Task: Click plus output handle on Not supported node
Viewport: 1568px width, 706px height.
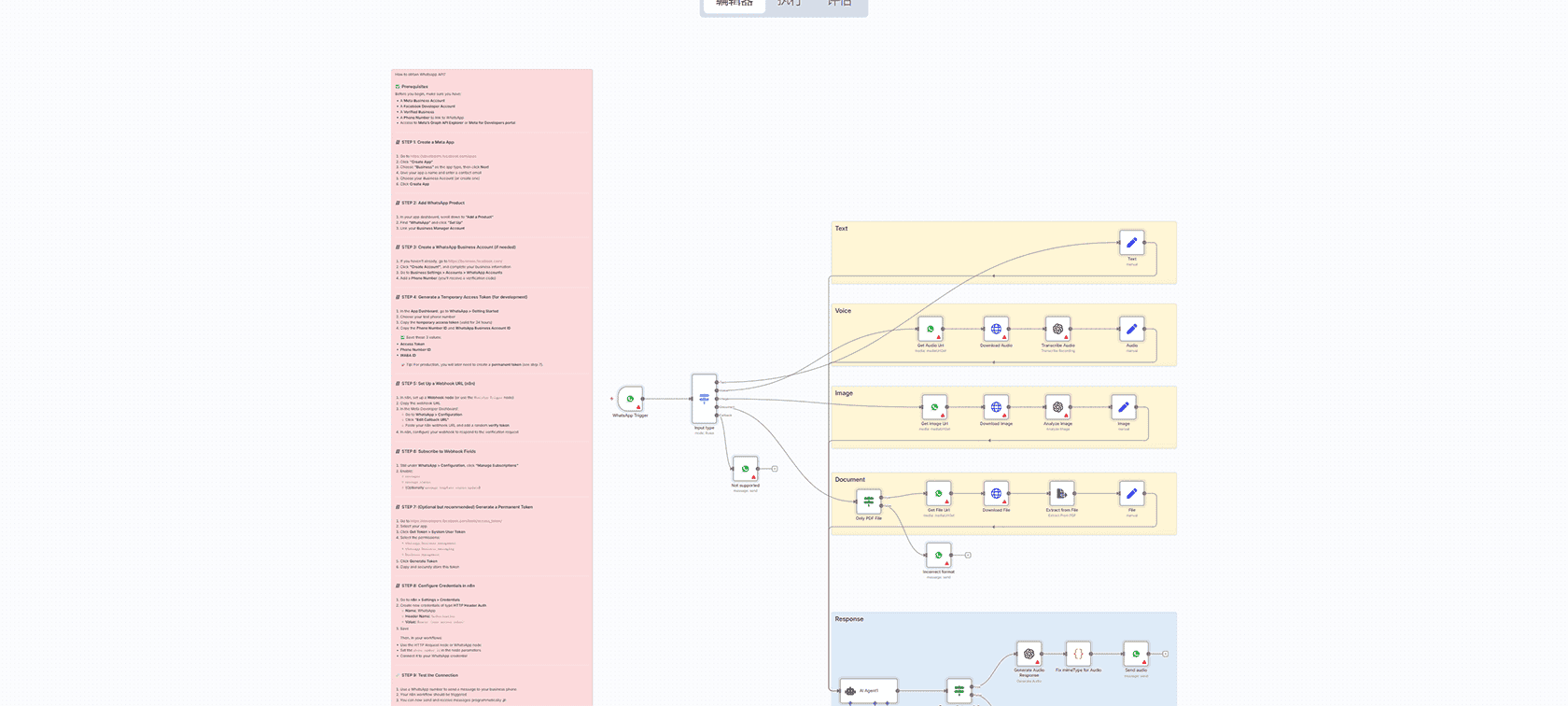Action: (775, 469)
